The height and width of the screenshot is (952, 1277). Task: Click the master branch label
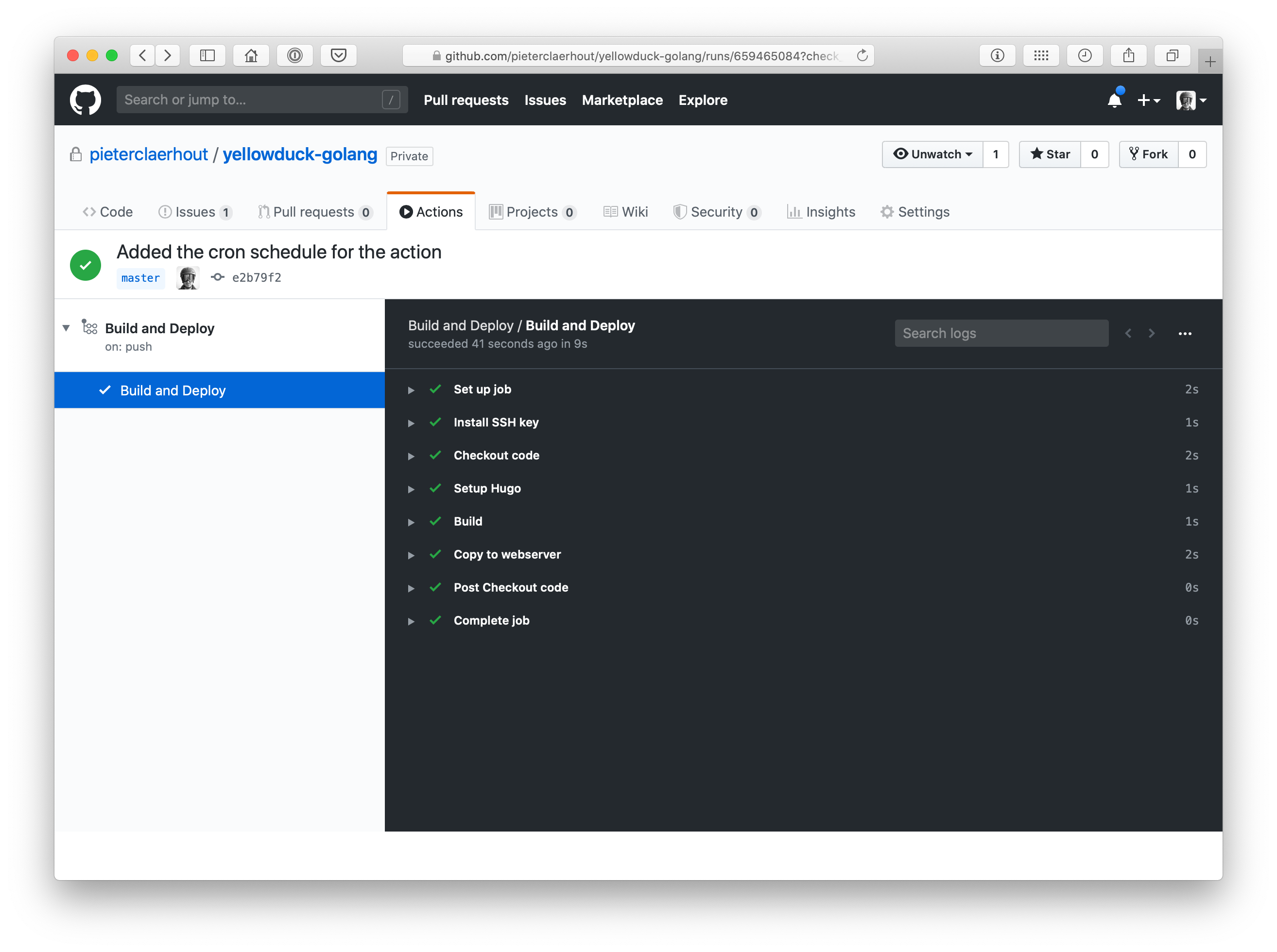140,278
